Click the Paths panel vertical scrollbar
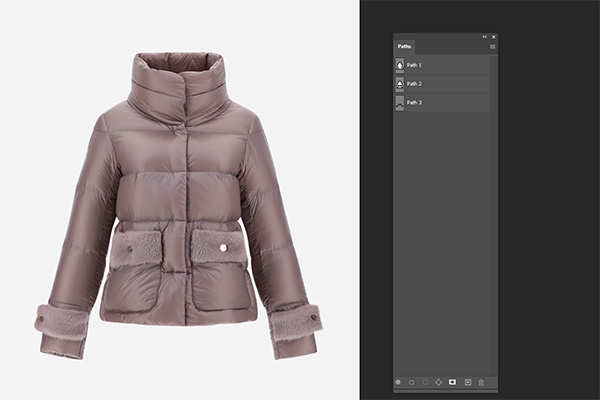600x400 pixels. (x=494, y=216)
